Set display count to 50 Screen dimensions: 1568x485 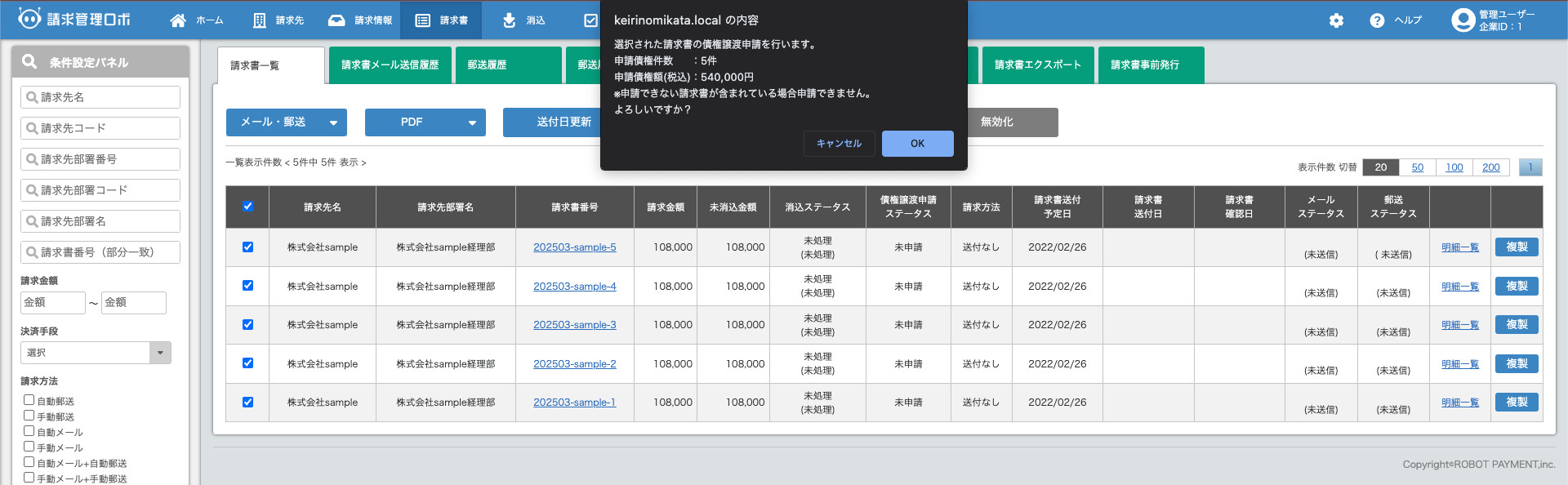click(x=1417, y=167)
